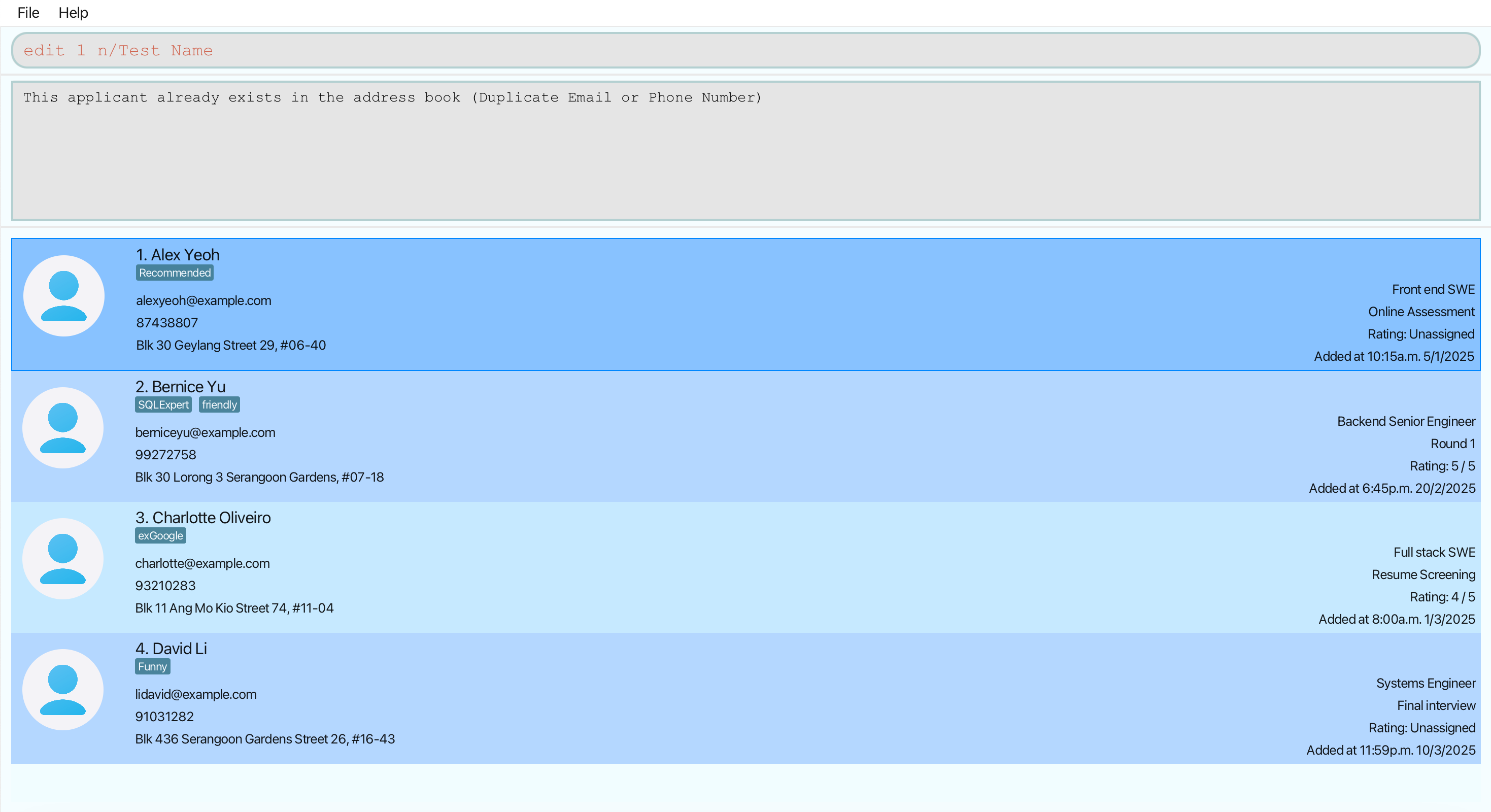Screen dimensions: 1491x812
Task: Click address Blk 436 Serangoon Gardens Street 26
Action: (265, 738)
